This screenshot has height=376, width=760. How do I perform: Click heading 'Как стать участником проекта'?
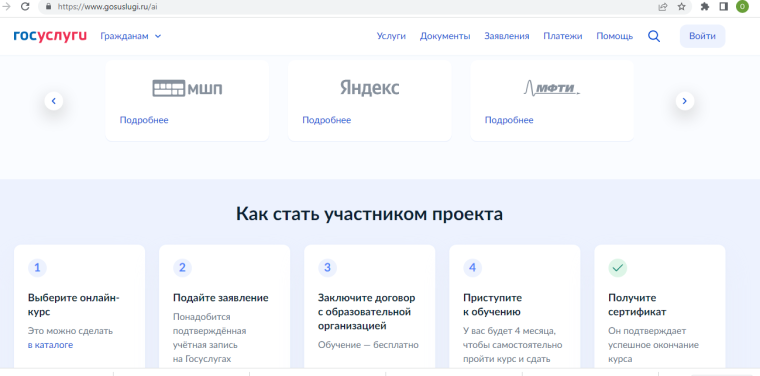(369, 214)
